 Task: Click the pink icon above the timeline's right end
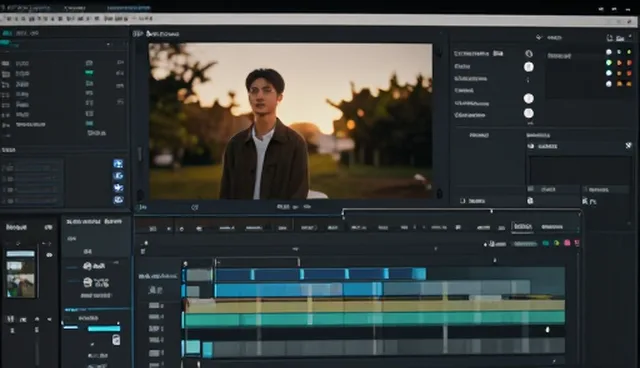567,243
